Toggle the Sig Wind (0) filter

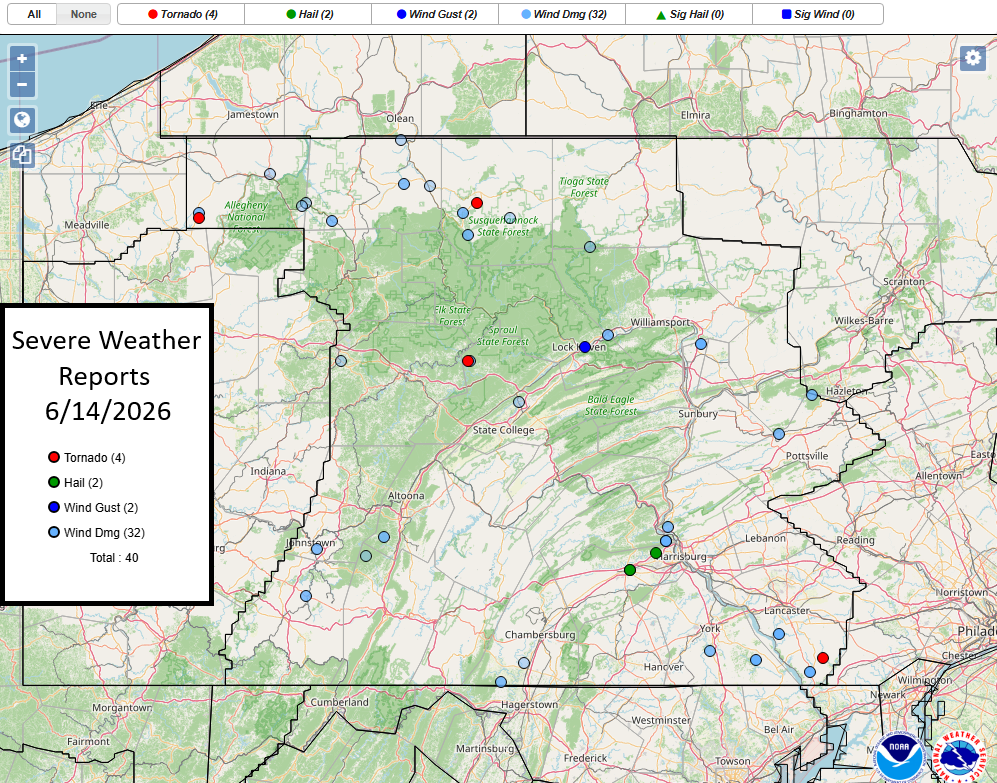pos(818,14)
